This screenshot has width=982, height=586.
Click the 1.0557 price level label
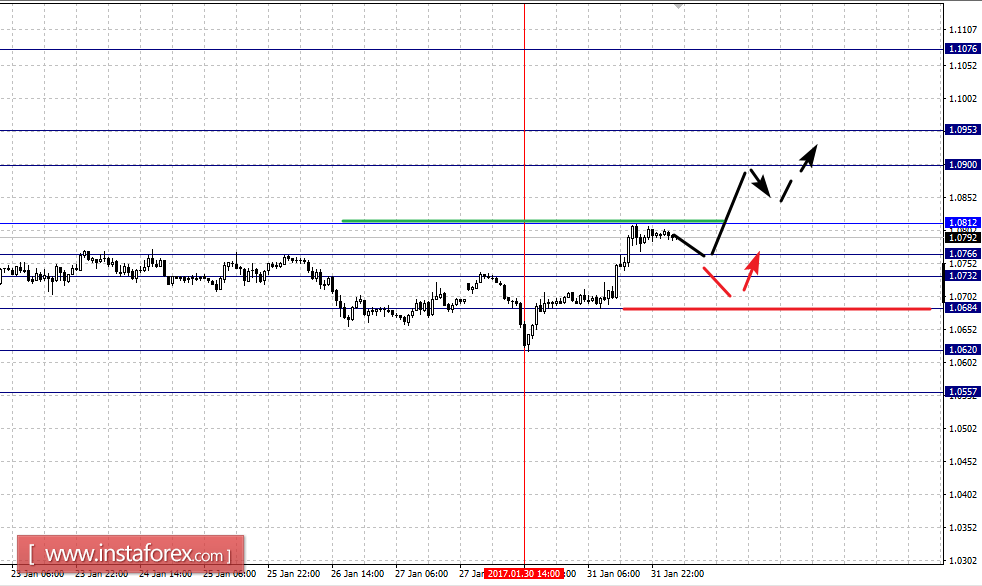tap(963, 392)
